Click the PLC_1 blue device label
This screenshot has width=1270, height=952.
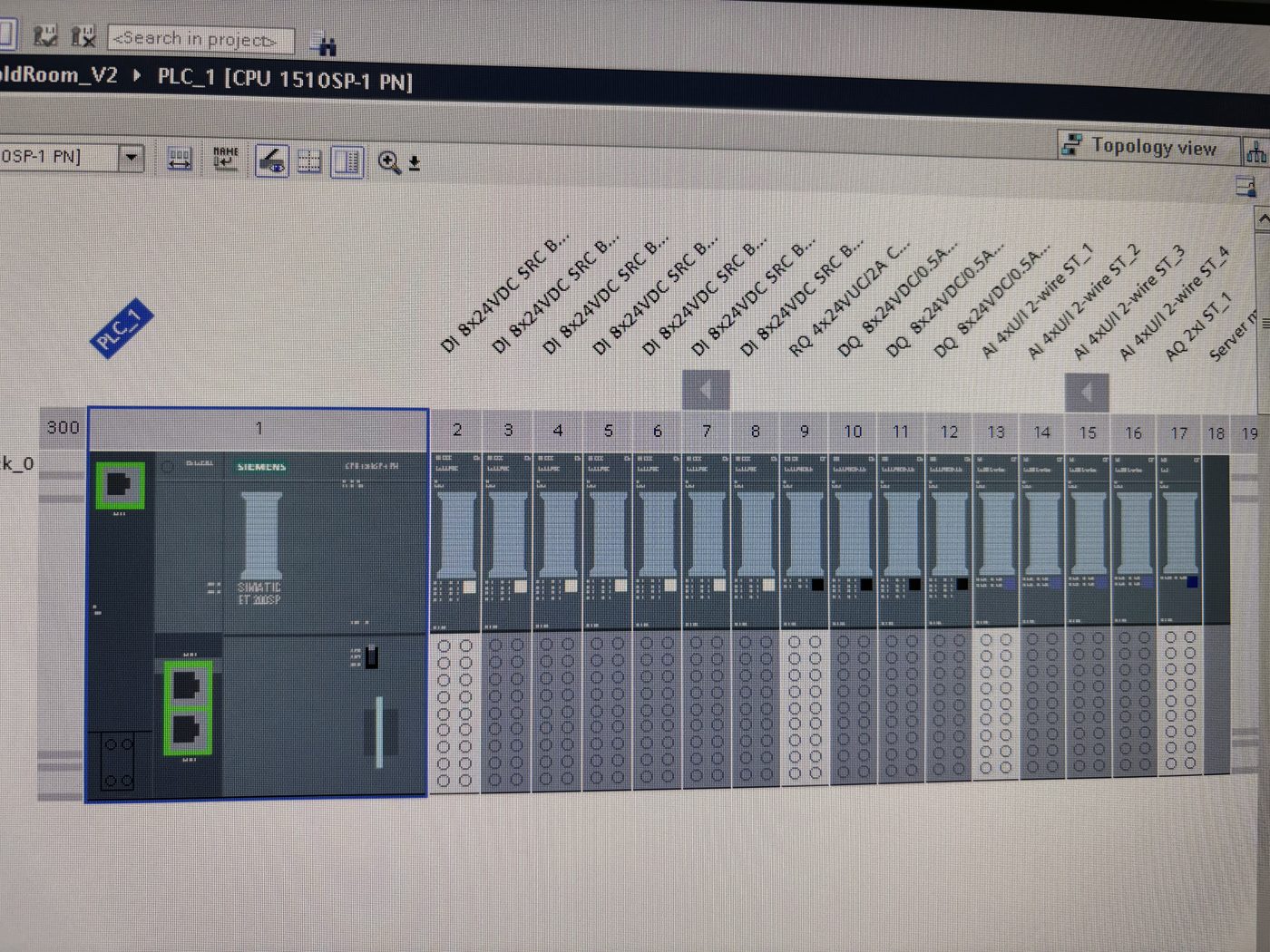click(122, 327)
